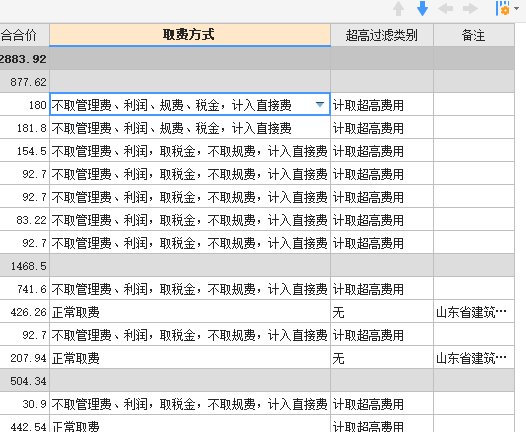Click 取费方式 cell in the 154.5 row

click(190, 151)
